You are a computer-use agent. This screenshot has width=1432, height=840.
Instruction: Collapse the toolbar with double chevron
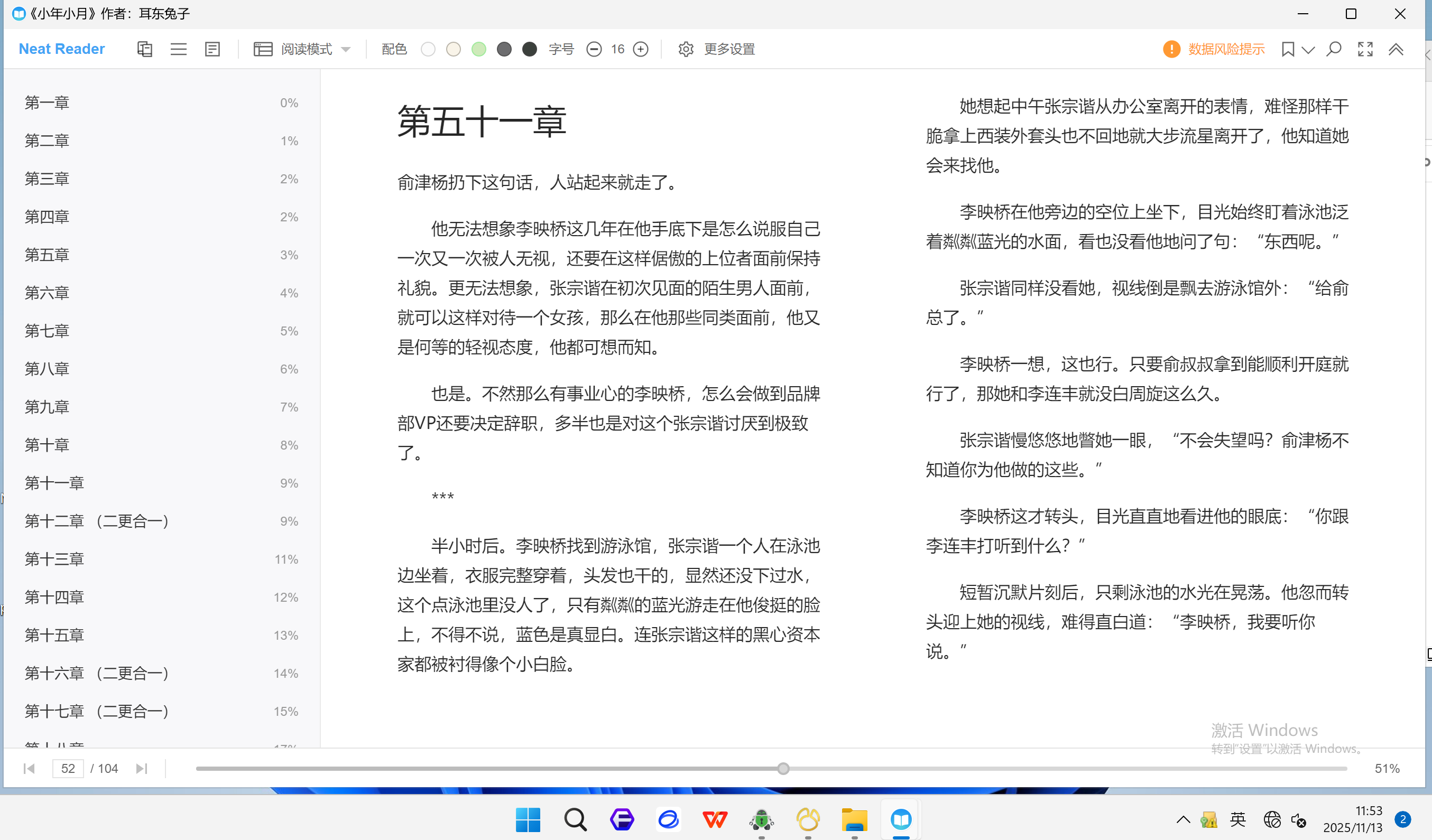1396,50
